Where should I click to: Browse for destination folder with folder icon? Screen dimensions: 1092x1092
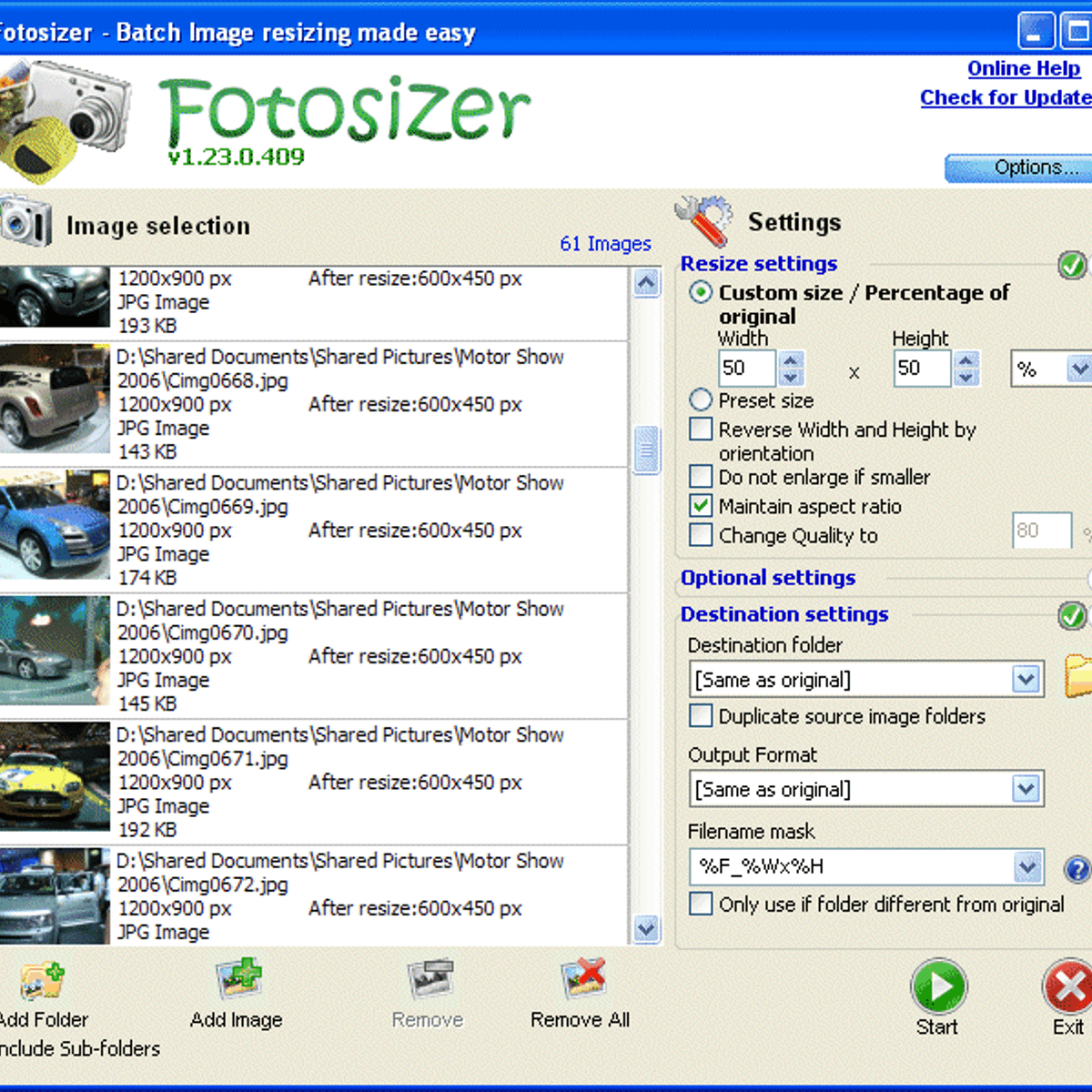(x=1078, y=677)
